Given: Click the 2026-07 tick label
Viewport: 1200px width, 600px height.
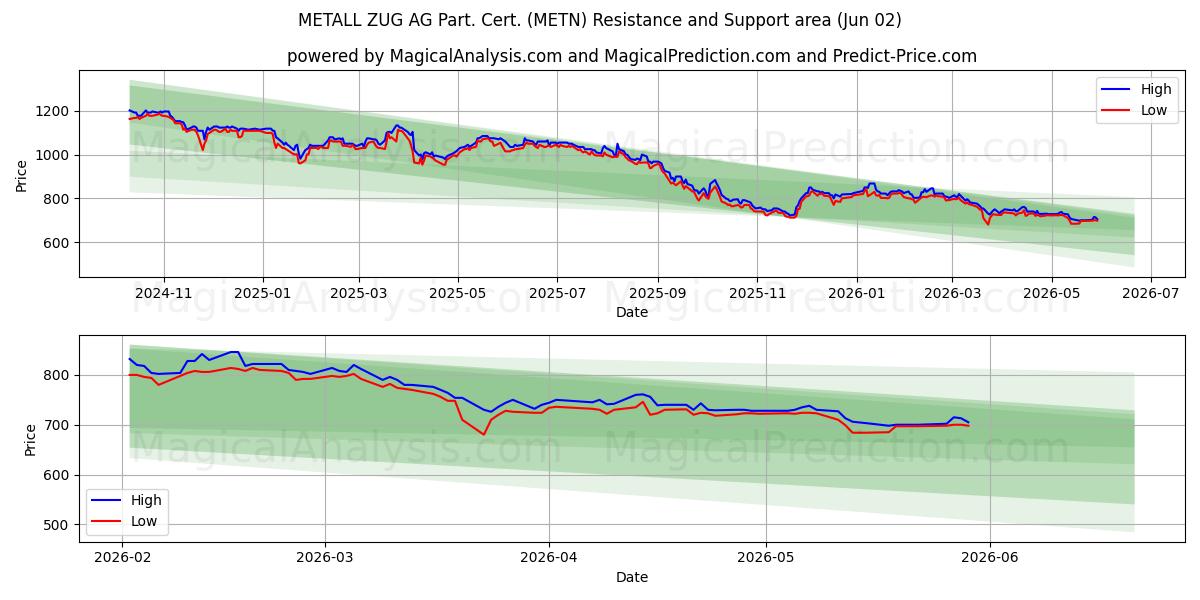Looking at the screenshot, I should [1150, 293].
